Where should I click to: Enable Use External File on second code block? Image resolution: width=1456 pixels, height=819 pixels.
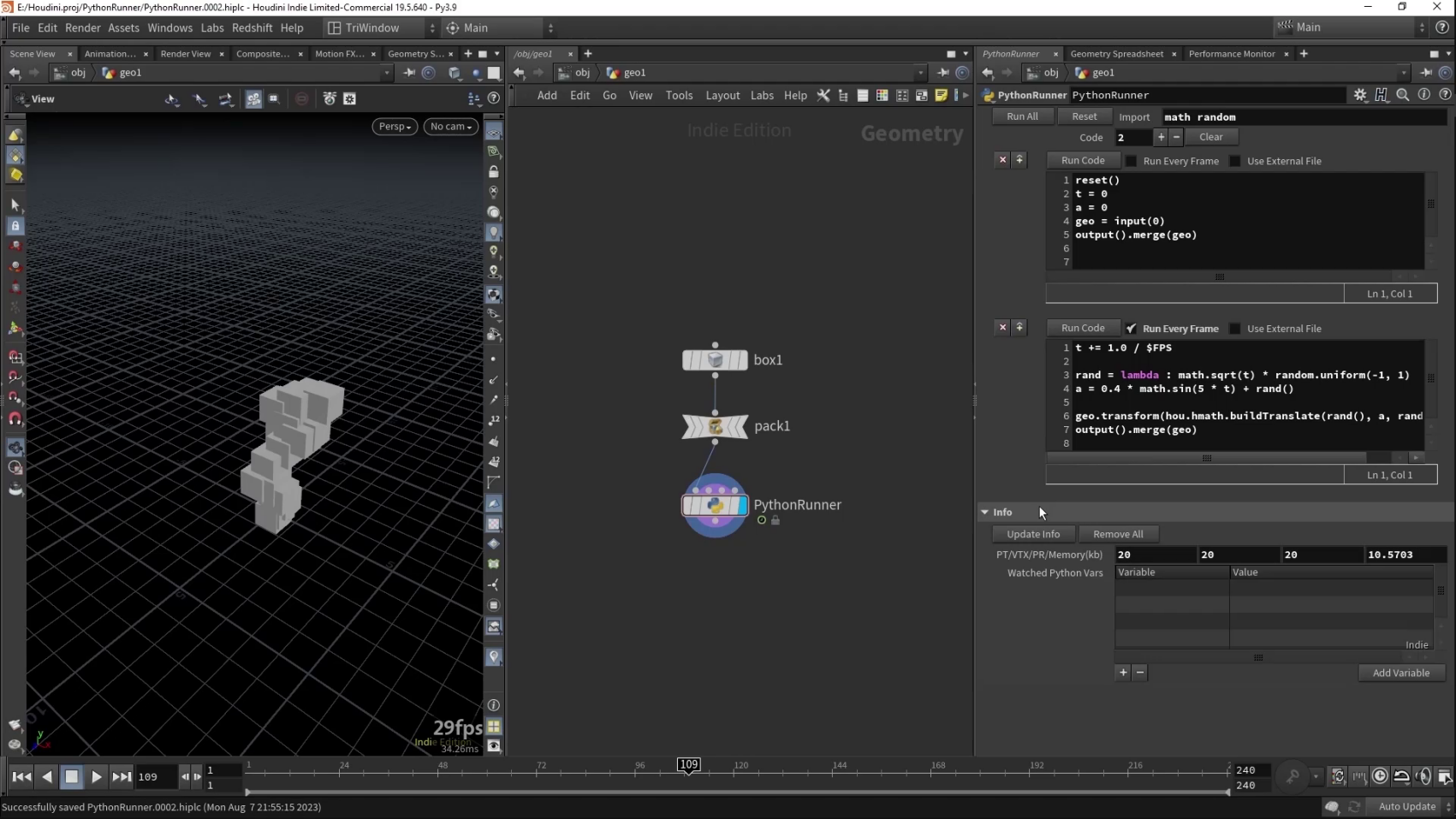click(x=1234, y=329)
